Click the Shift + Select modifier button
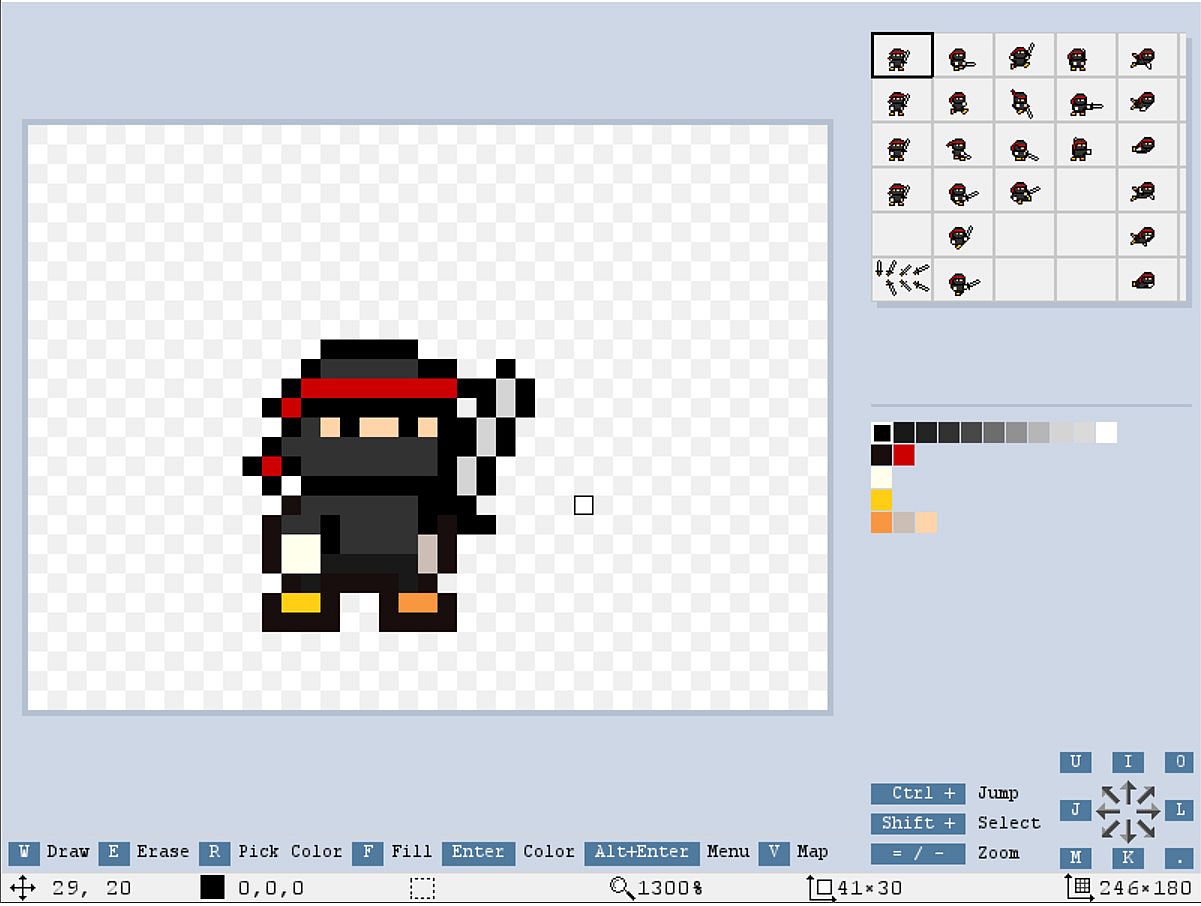The height and width of the screenshot is (906, 1201). [917, 824]
